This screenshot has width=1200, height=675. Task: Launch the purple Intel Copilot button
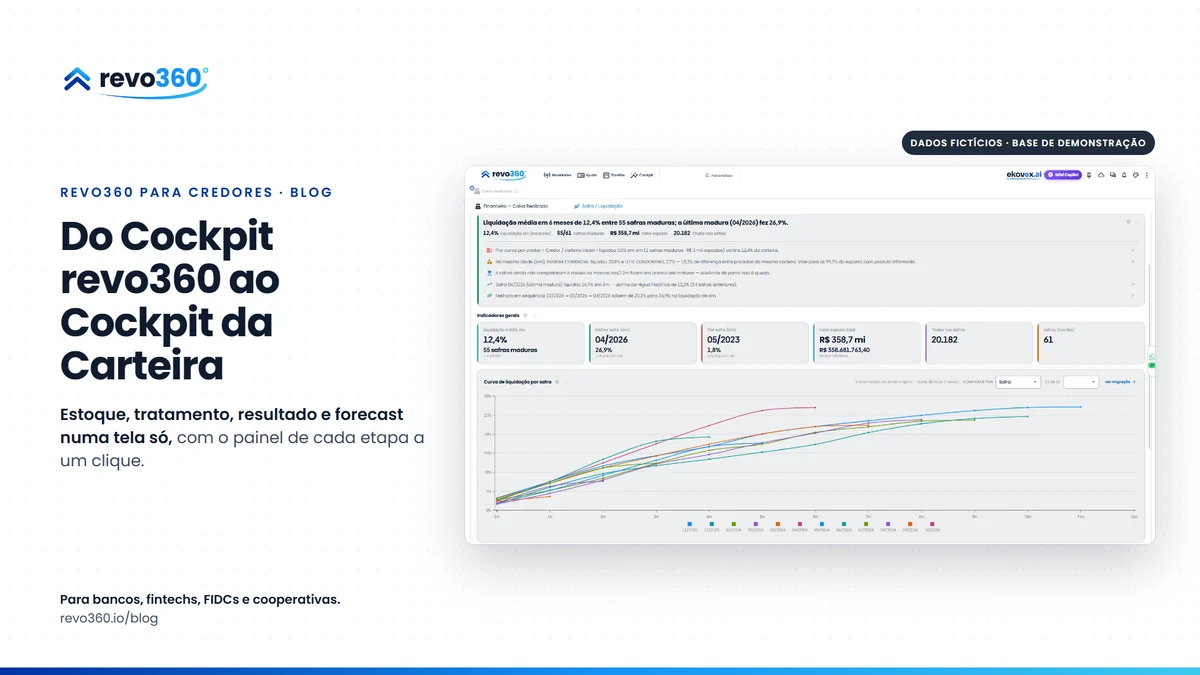click(1063, 175)
